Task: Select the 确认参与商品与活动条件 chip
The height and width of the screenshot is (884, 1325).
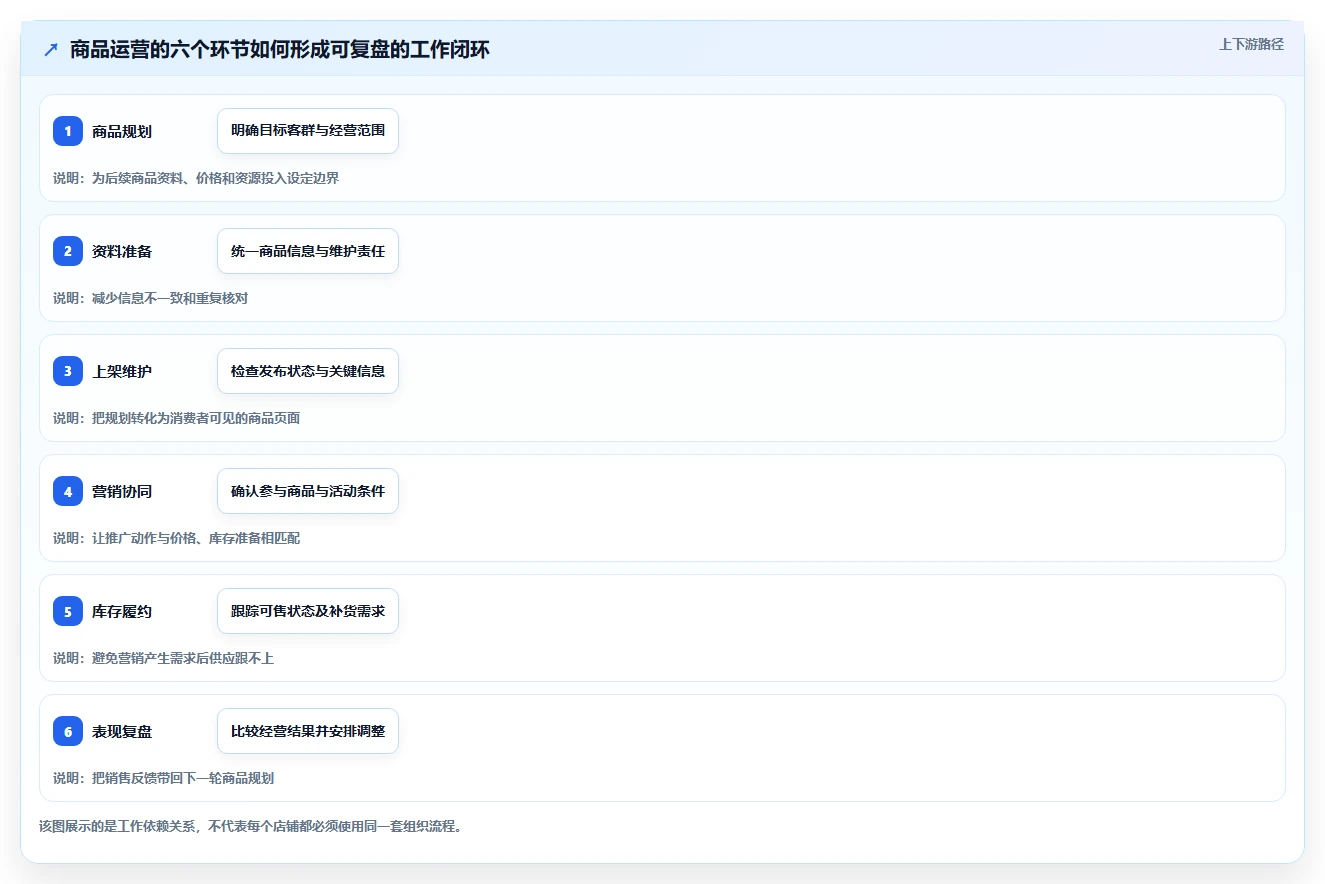Action: tap(308, 491)
